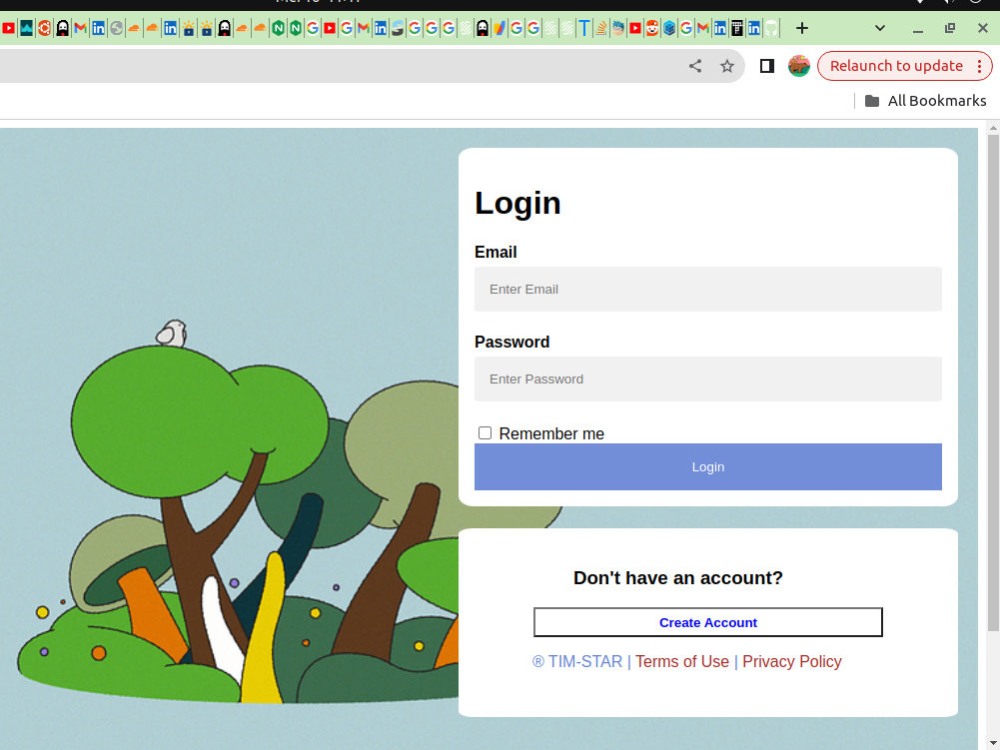Screen dimensions: 1000x750
Task: Click the "Email" field label
Action: (x=496, y=252)
